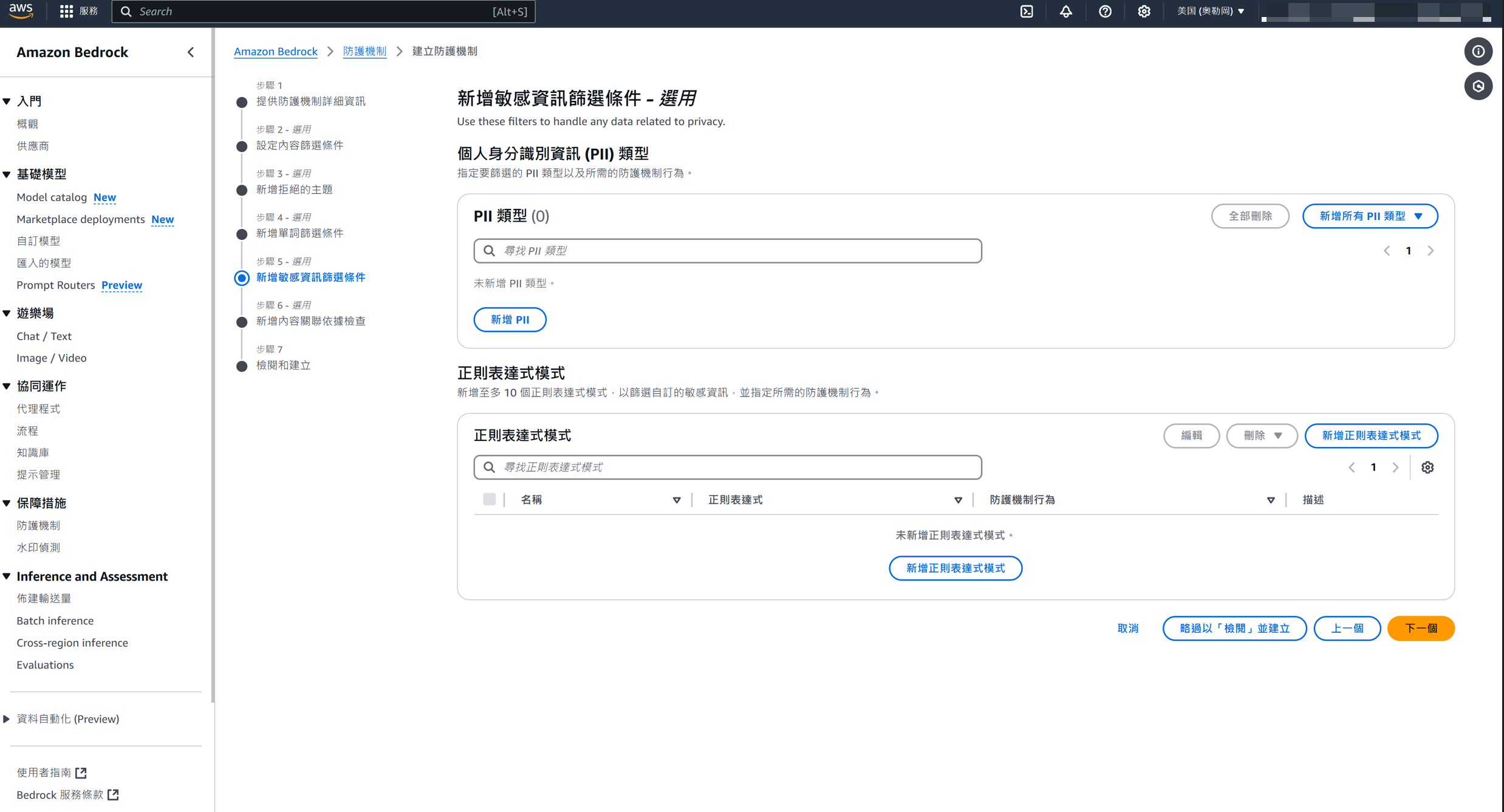Click the help question mark icon
The image size is (1504, 812).
[x=1105, y=12]
